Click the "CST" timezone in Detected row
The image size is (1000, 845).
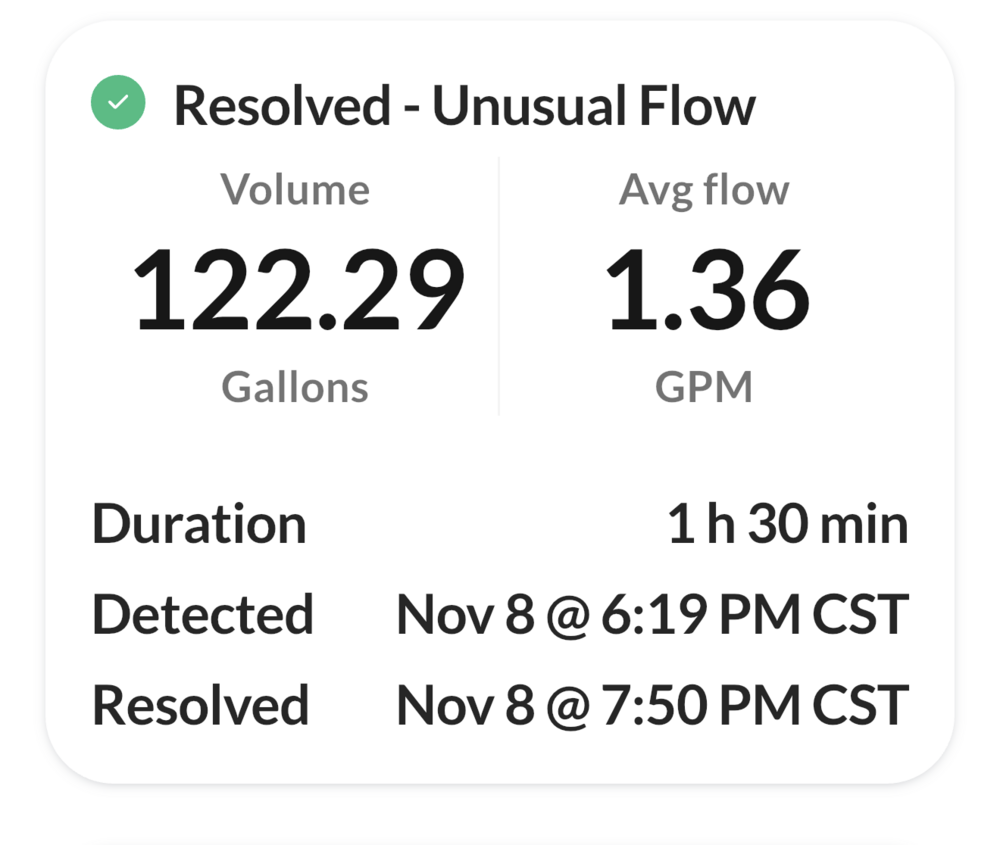(860, 614)
